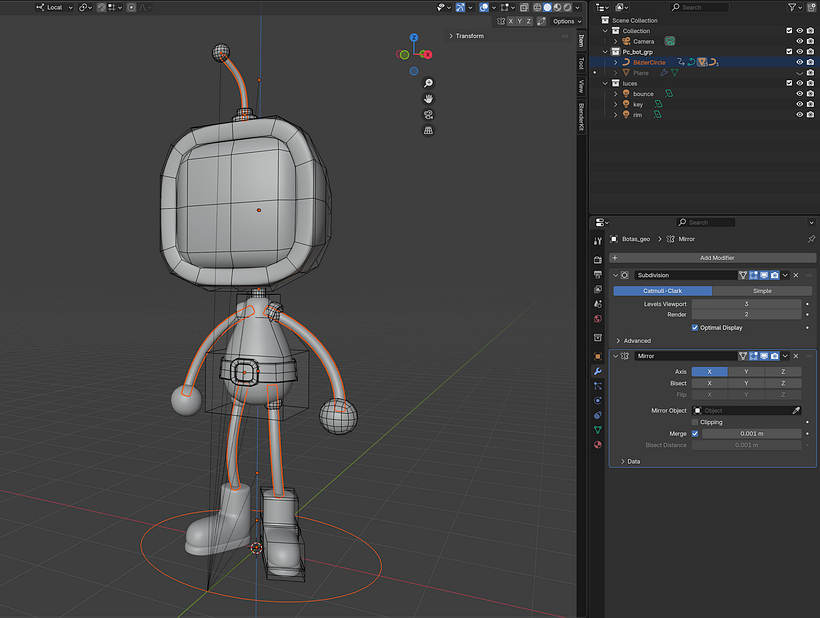This screenshot has width=820, height=618.
Task: Open the Options menu in the viewport header
Action: 564,20
